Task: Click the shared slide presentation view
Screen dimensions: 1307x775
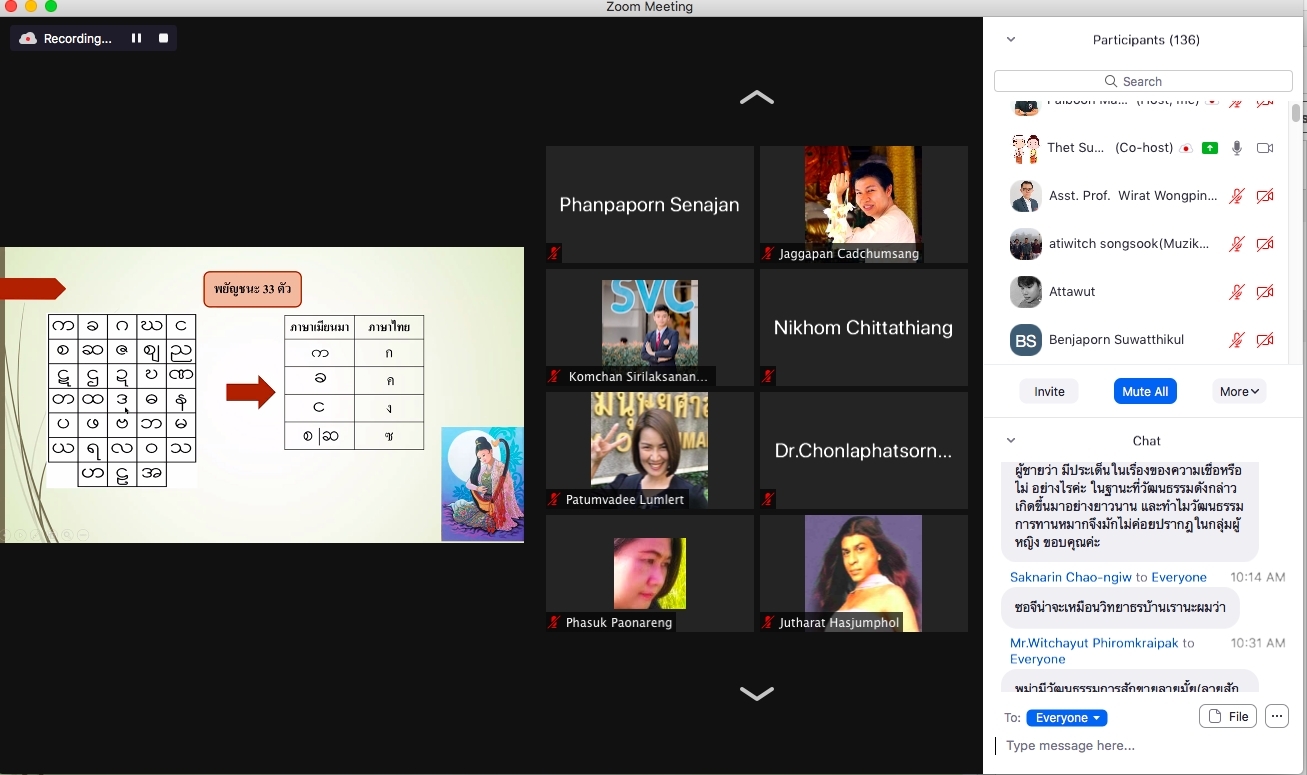Action: (x=262, y=395)
